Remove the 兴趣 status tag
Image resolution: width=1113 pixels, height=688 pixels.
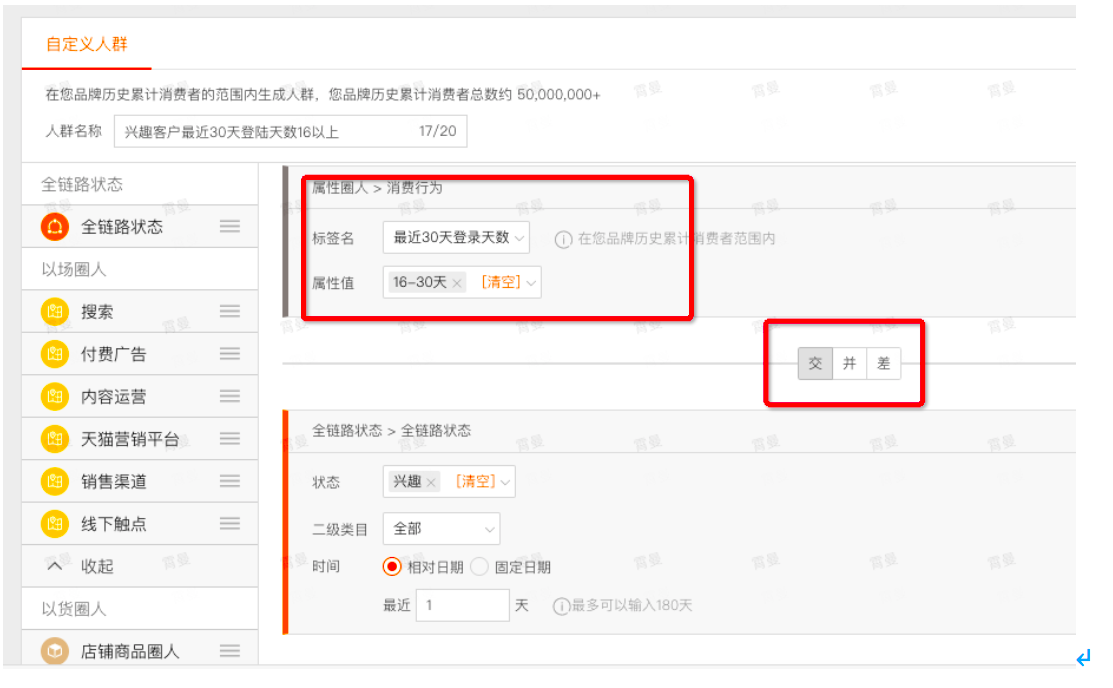431,483
